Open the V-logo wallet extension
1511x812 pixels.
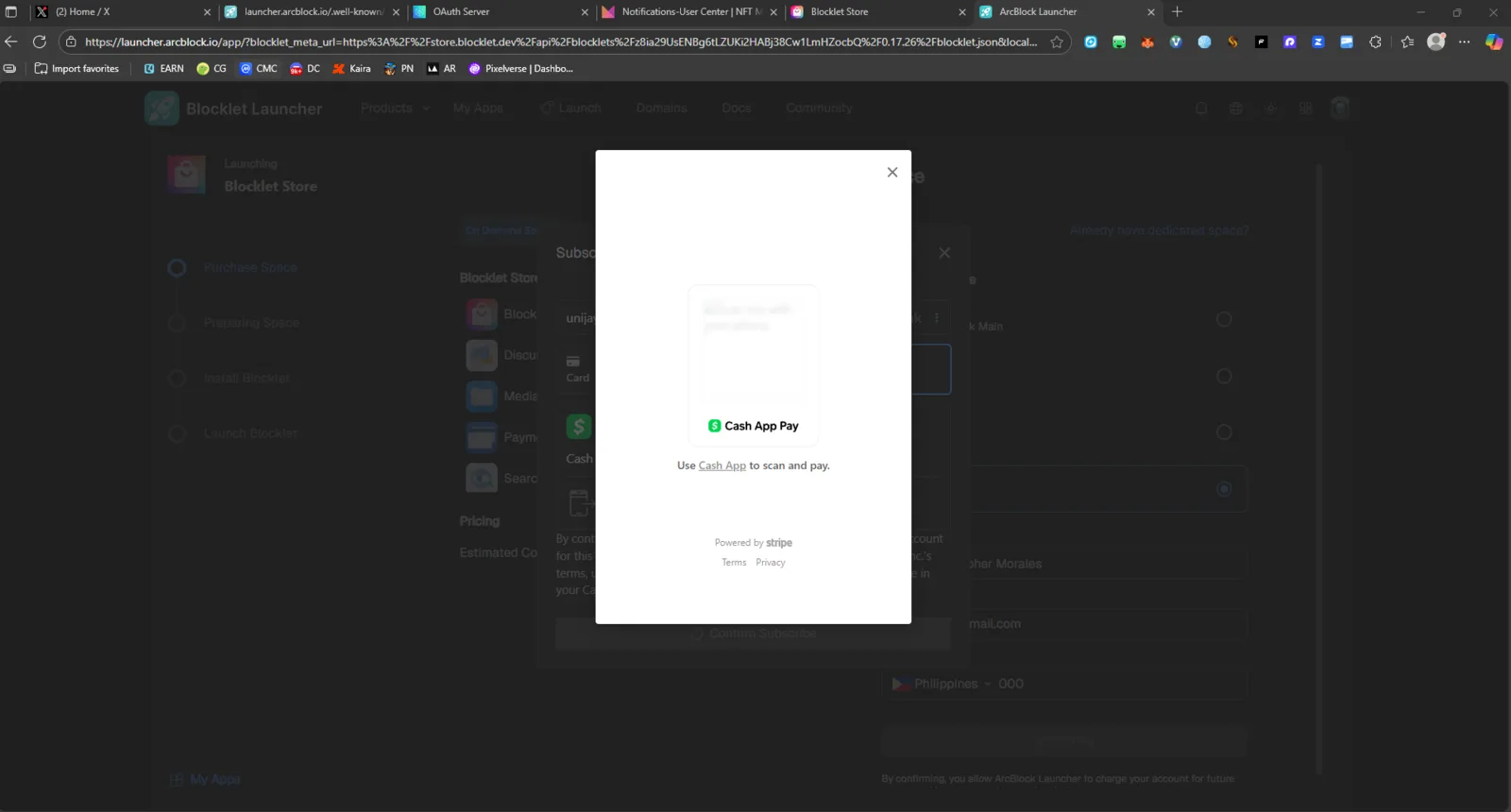(1176, 42)
